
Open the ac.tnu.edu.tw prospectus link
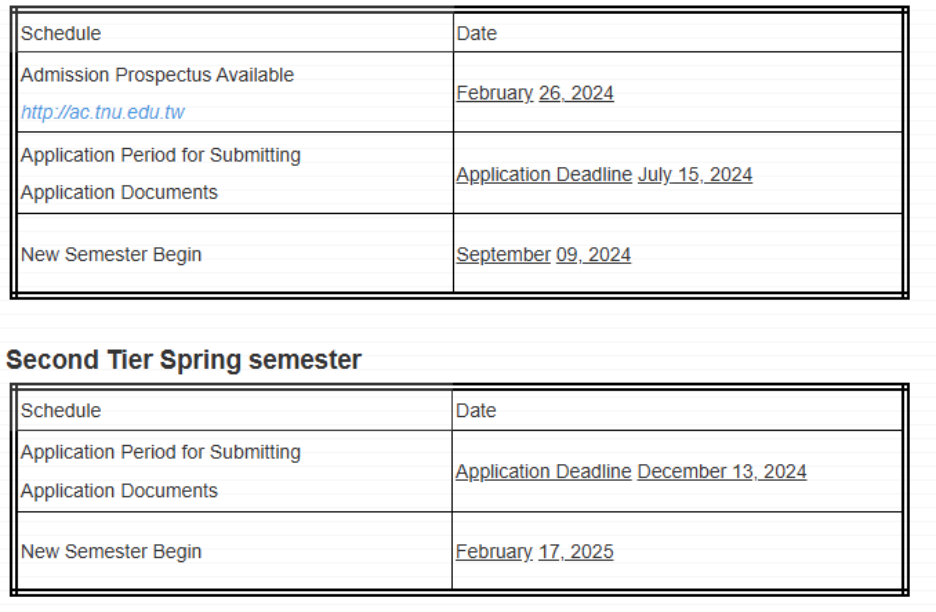102,112
